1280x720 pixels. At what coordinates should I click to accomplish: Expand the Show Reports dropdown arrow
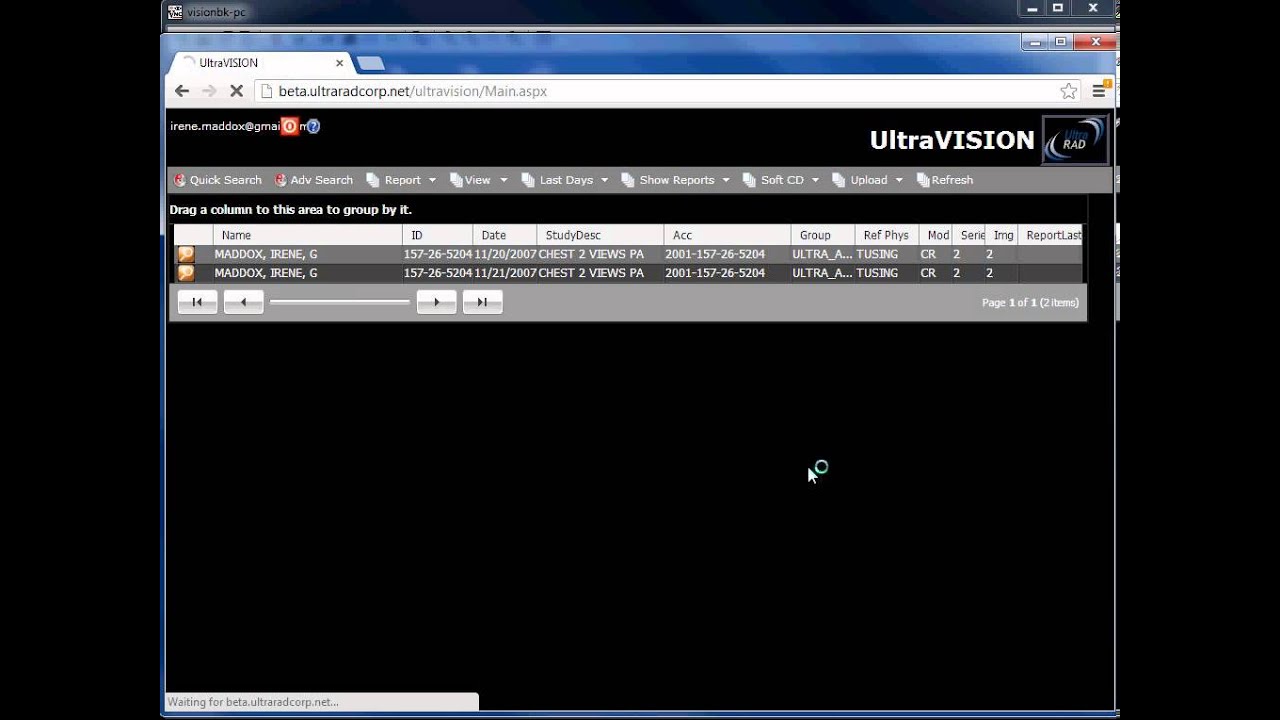(x=725, y=180)
